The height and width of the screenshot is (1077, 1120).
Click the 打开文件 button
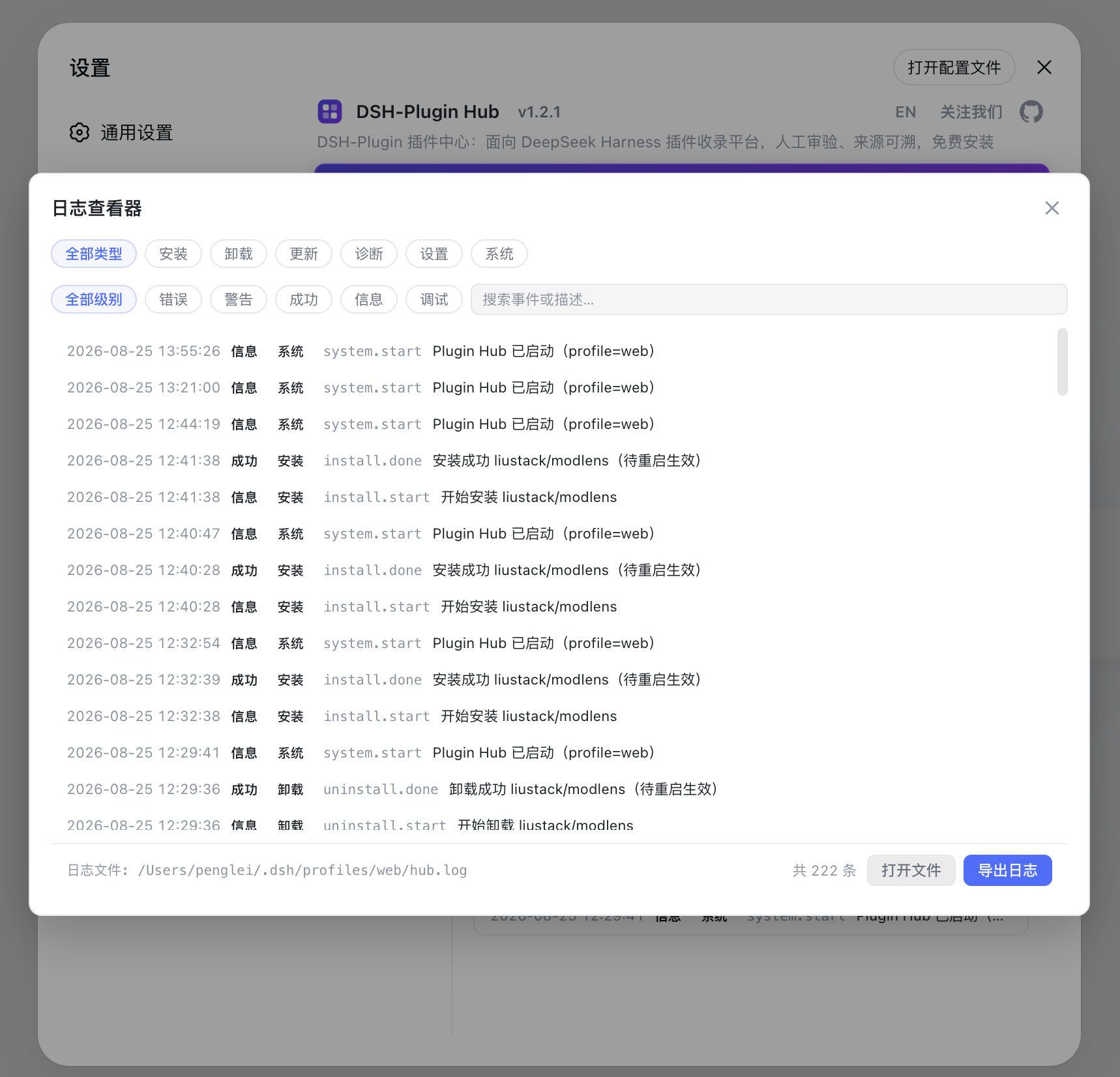pyautogui.click(x=911, y=870)
